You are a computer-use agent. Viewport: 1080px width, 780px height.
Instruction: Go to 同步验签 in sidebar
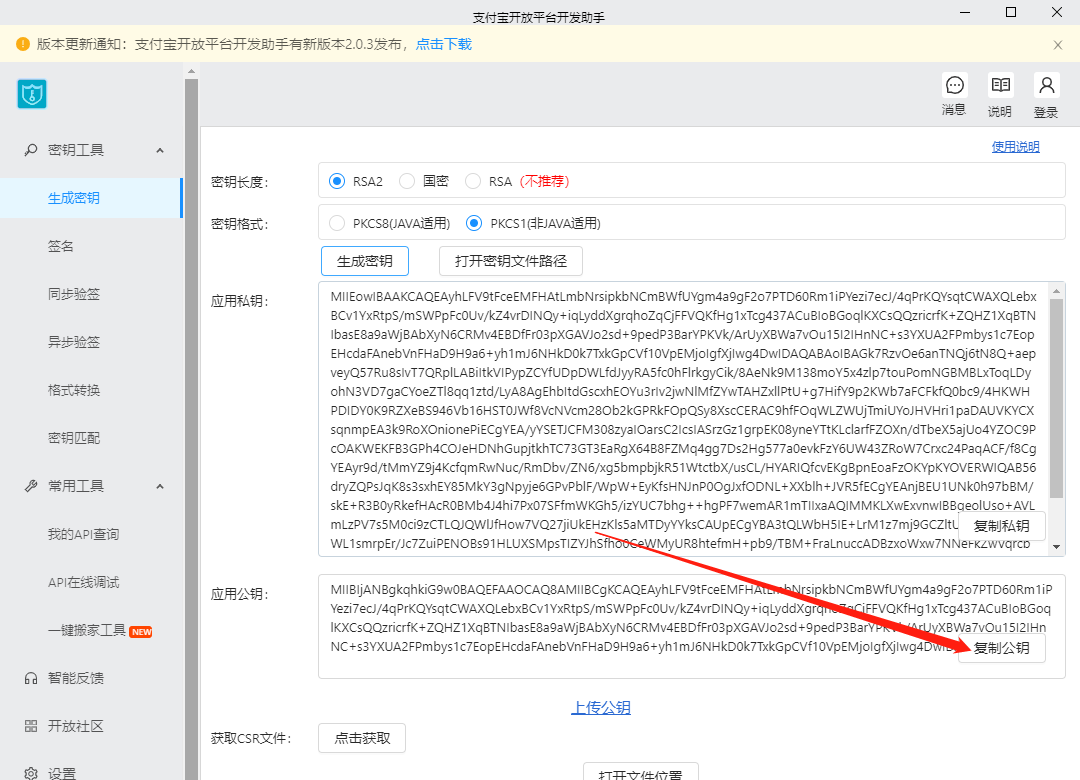coord(74,294)
